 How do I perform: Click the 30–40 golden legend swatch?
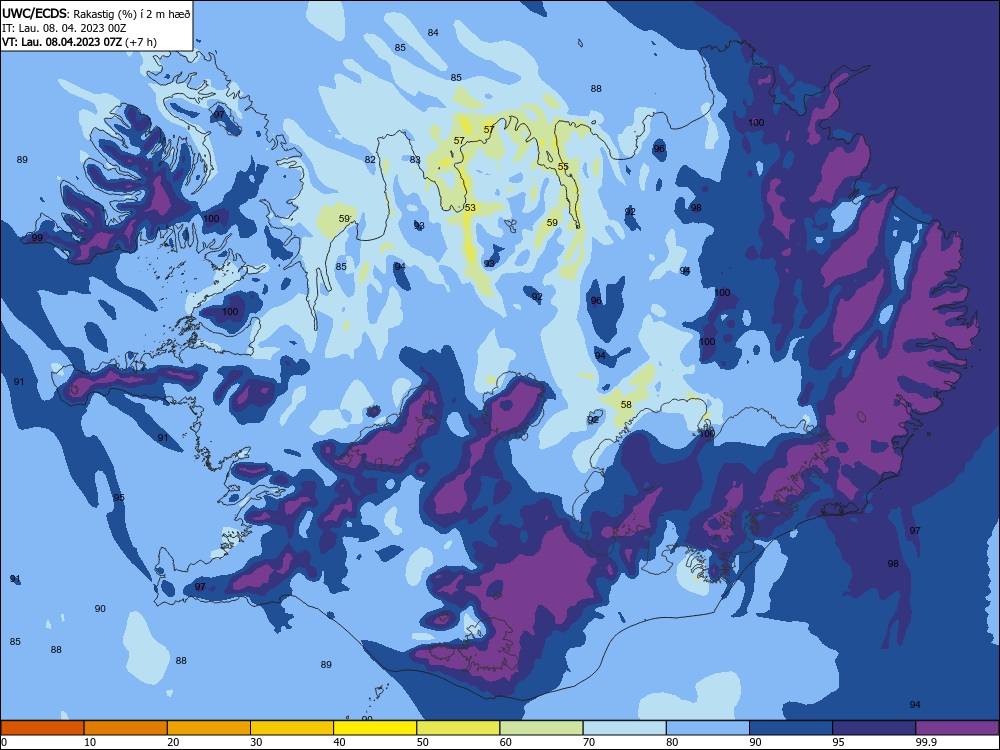coord(292,728)
